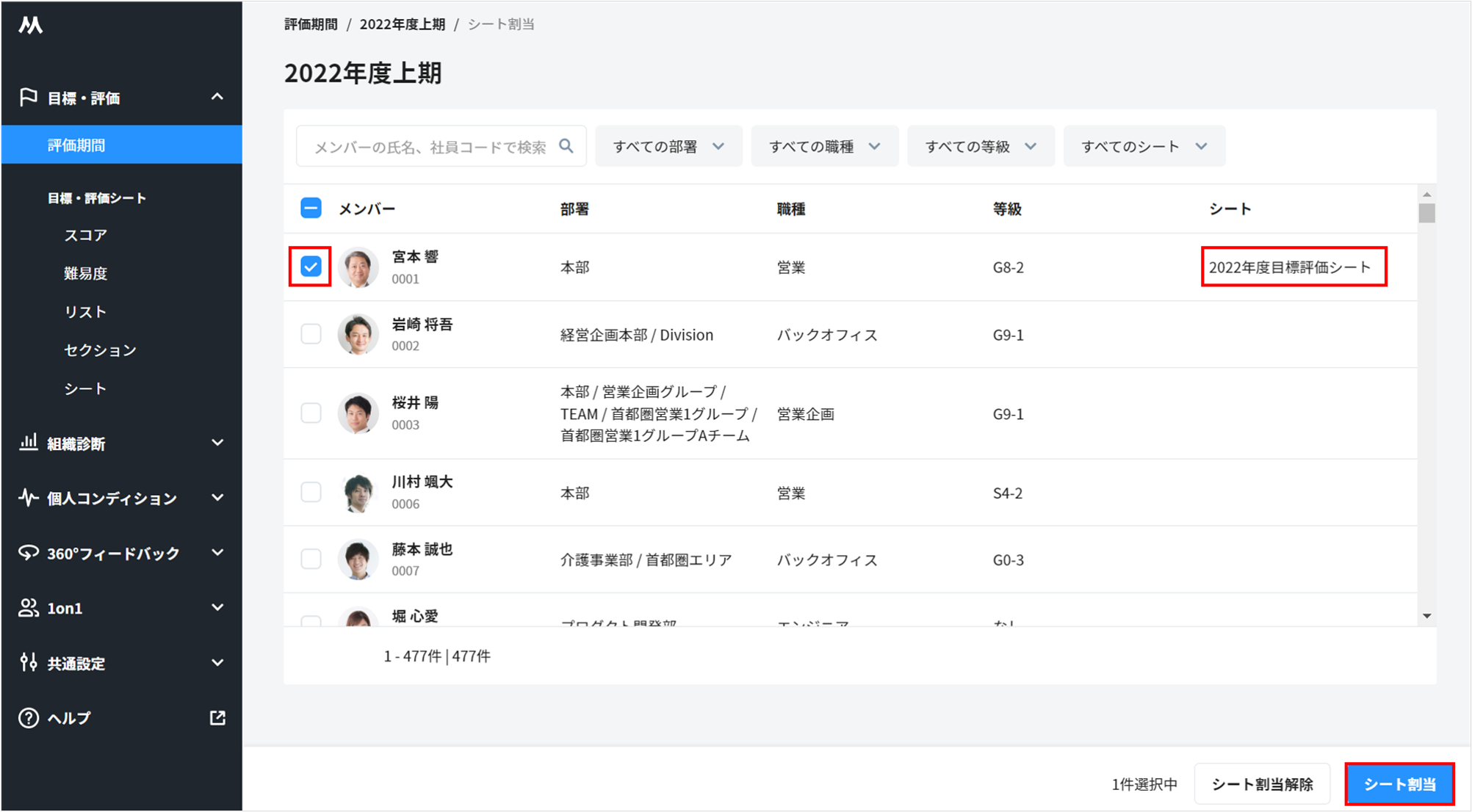Click the シート割当解除 button
Image resolution: width=1472 pixels, height=812 pixels.
point(1261,784)
